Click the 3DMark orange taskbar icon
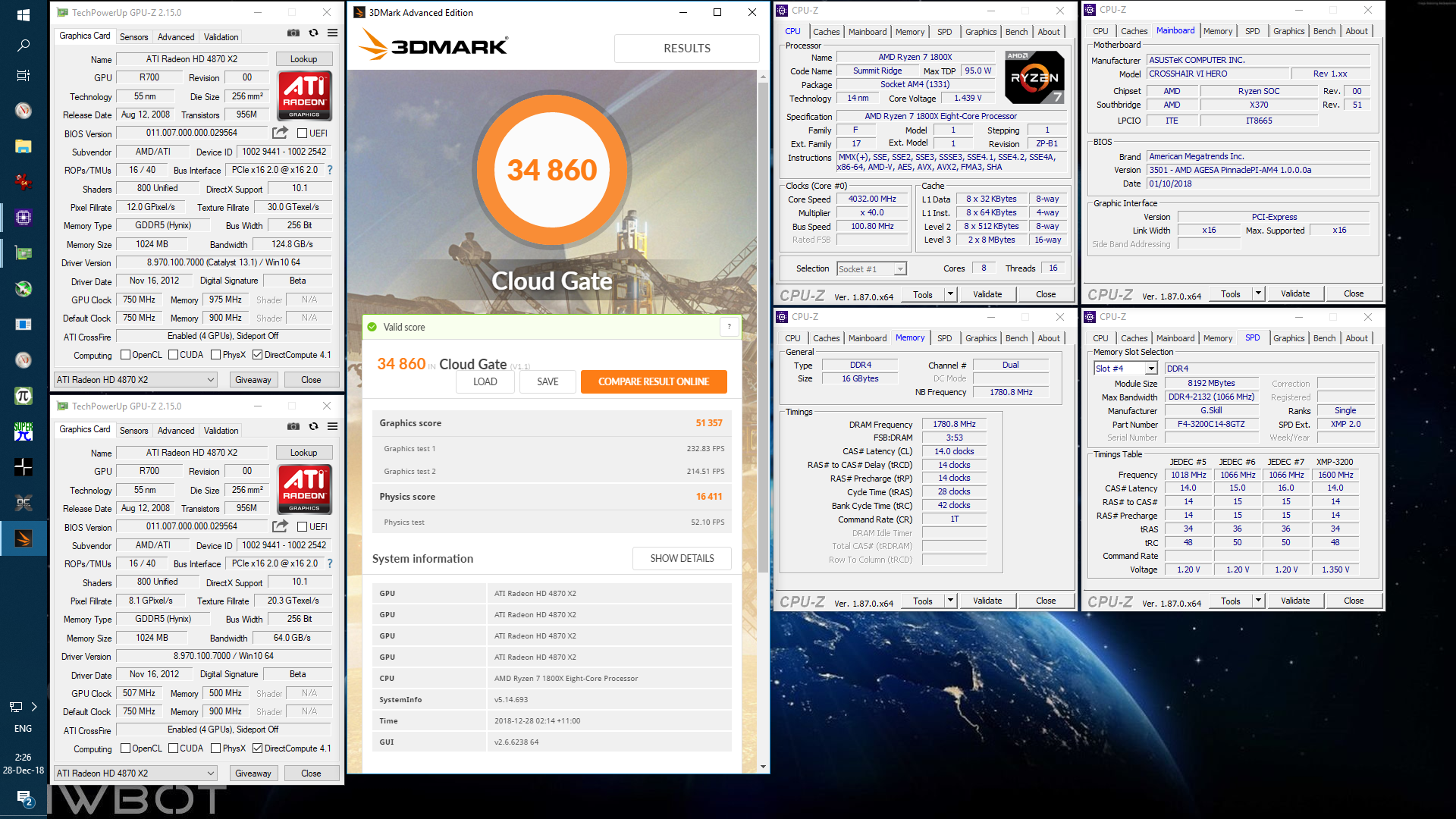This screenshot has width=1456, height=819. [24, 538]
